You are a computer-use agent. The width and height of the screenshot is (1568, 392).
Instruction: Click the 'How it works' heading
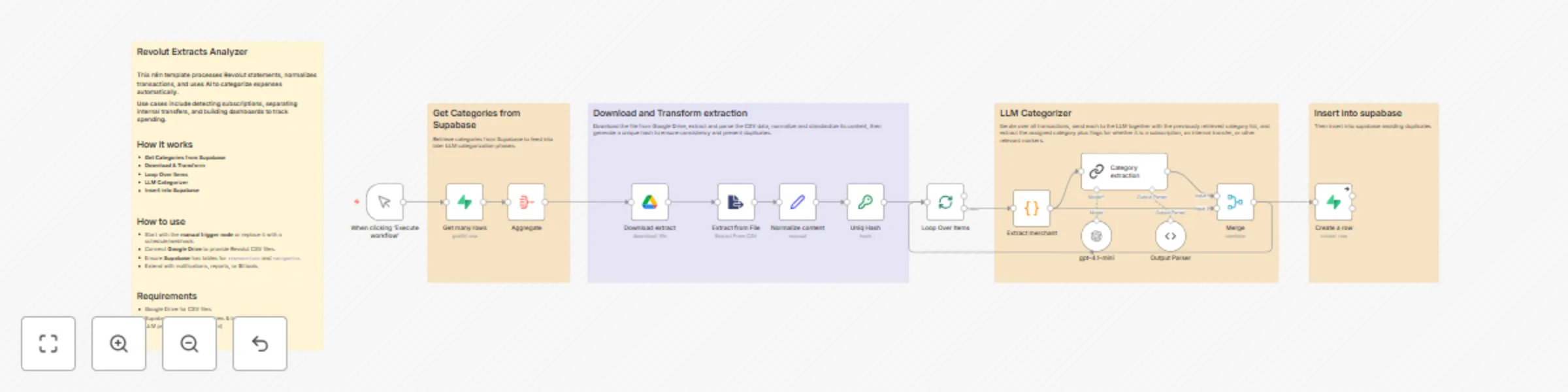(165, 144)
